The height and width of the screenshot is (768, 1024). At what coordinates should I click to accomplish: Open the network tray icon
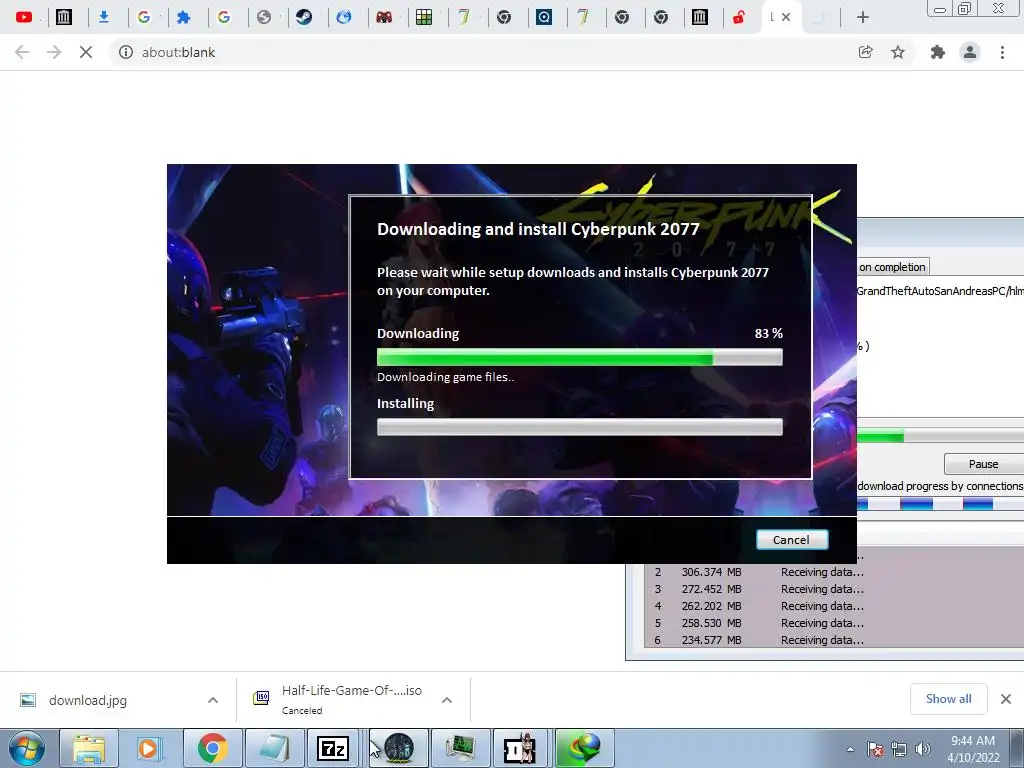point(899,749)
